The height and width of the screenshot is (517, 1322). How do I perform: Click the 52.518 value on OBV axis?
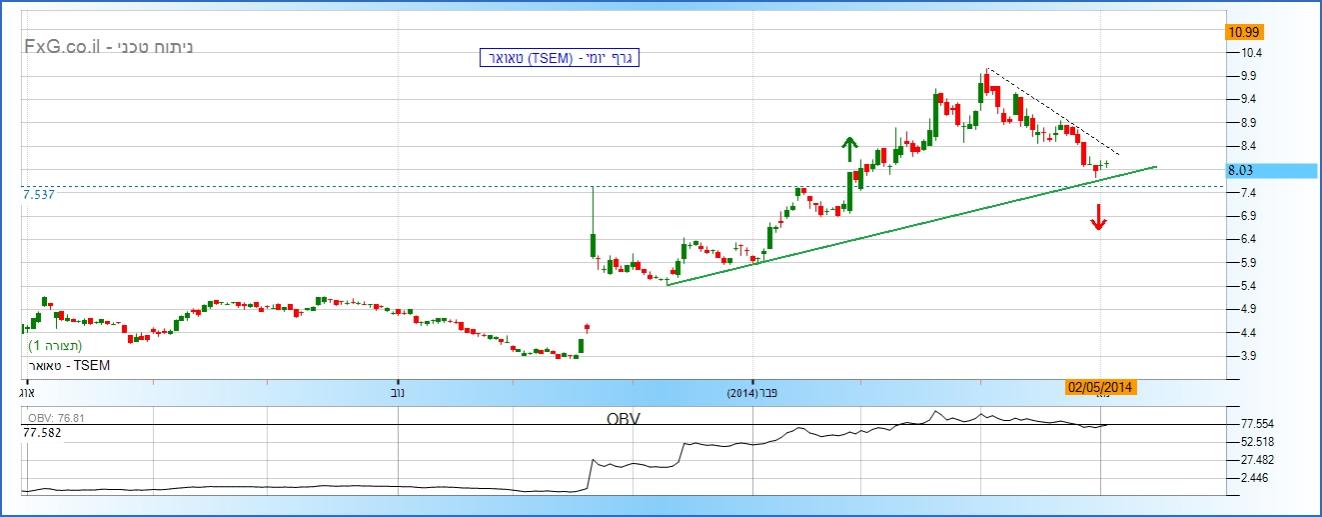click(1256, 441)
